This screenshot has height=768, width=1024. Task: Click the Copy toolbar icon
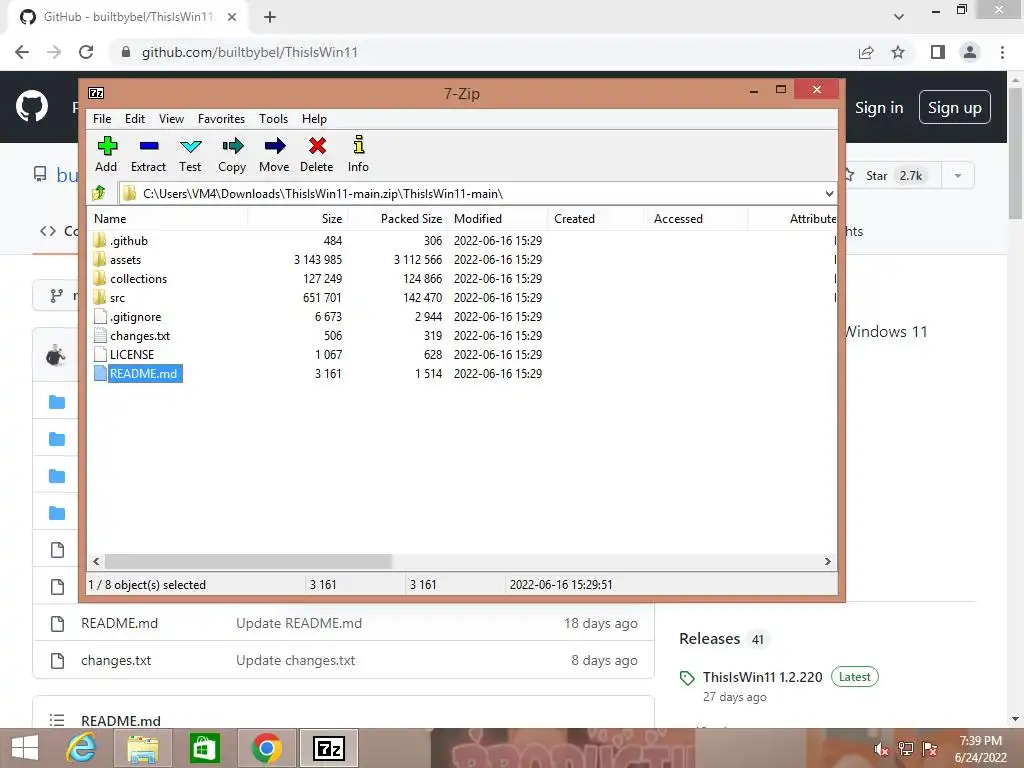coord(232,154)
